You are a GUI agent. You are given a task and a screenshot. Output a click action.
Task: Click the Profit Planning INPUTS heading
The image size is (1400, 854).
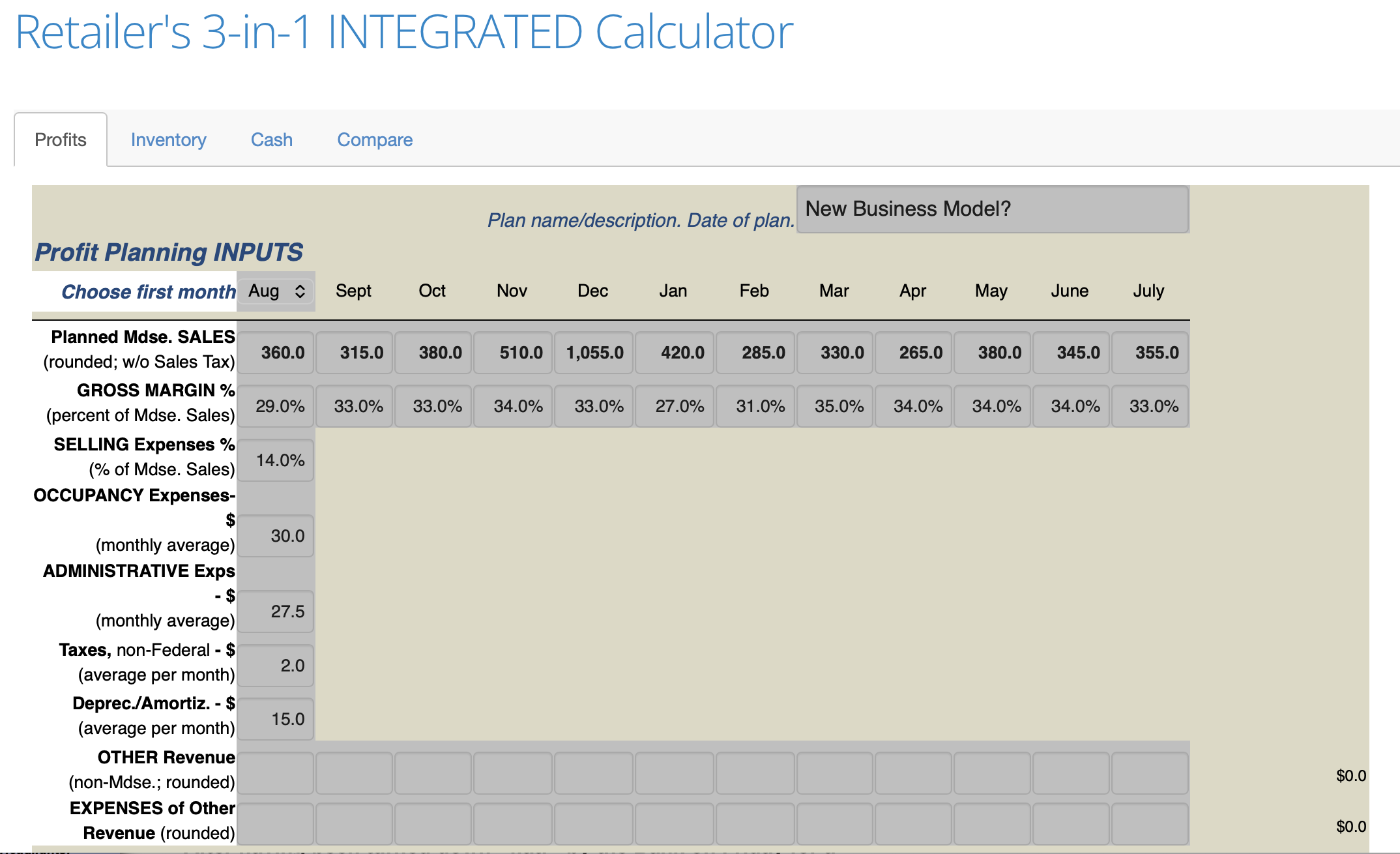169,252
